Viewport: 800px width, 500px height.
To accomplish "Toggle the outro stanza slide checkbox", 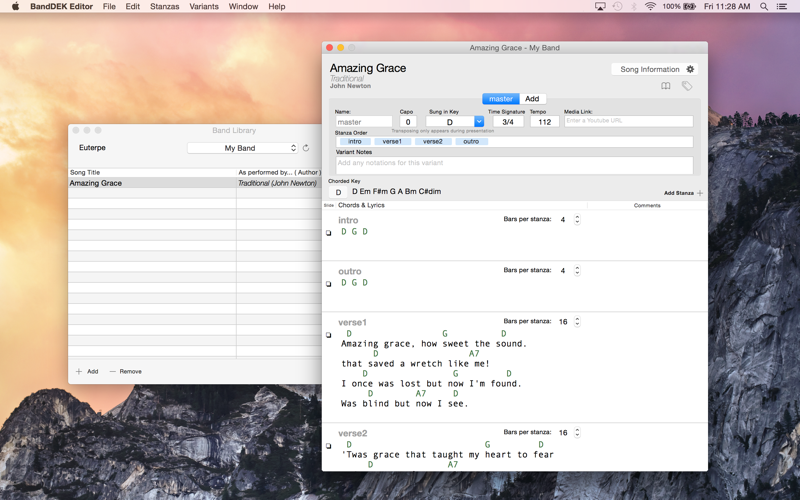I will click(x=329, y=284).
